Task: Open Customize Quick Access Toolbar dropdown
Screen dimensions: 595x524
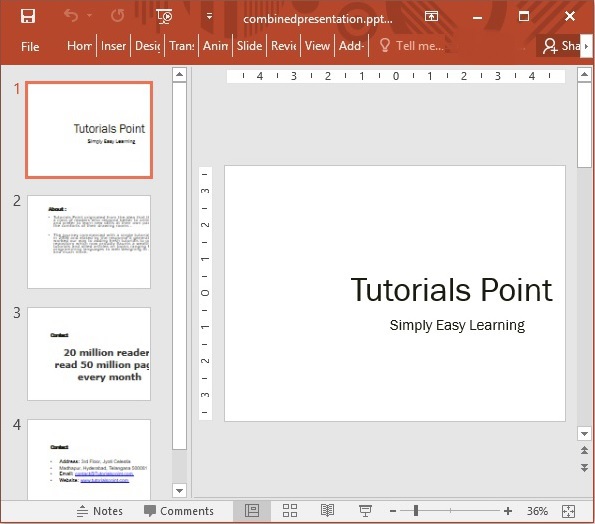Action: tap(209, 16)
